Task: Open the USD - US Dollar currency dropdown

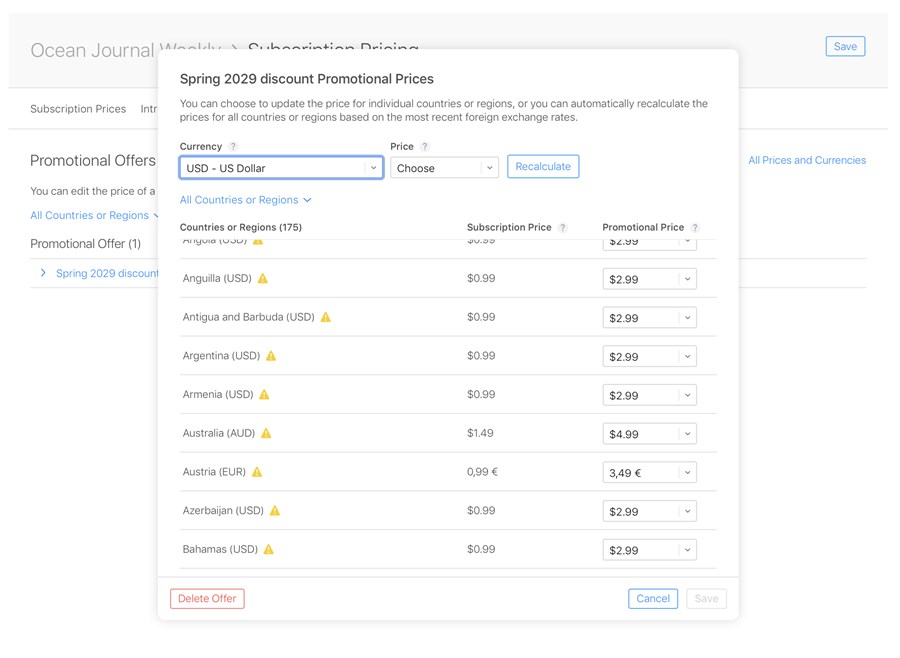Action: point(281,168)
